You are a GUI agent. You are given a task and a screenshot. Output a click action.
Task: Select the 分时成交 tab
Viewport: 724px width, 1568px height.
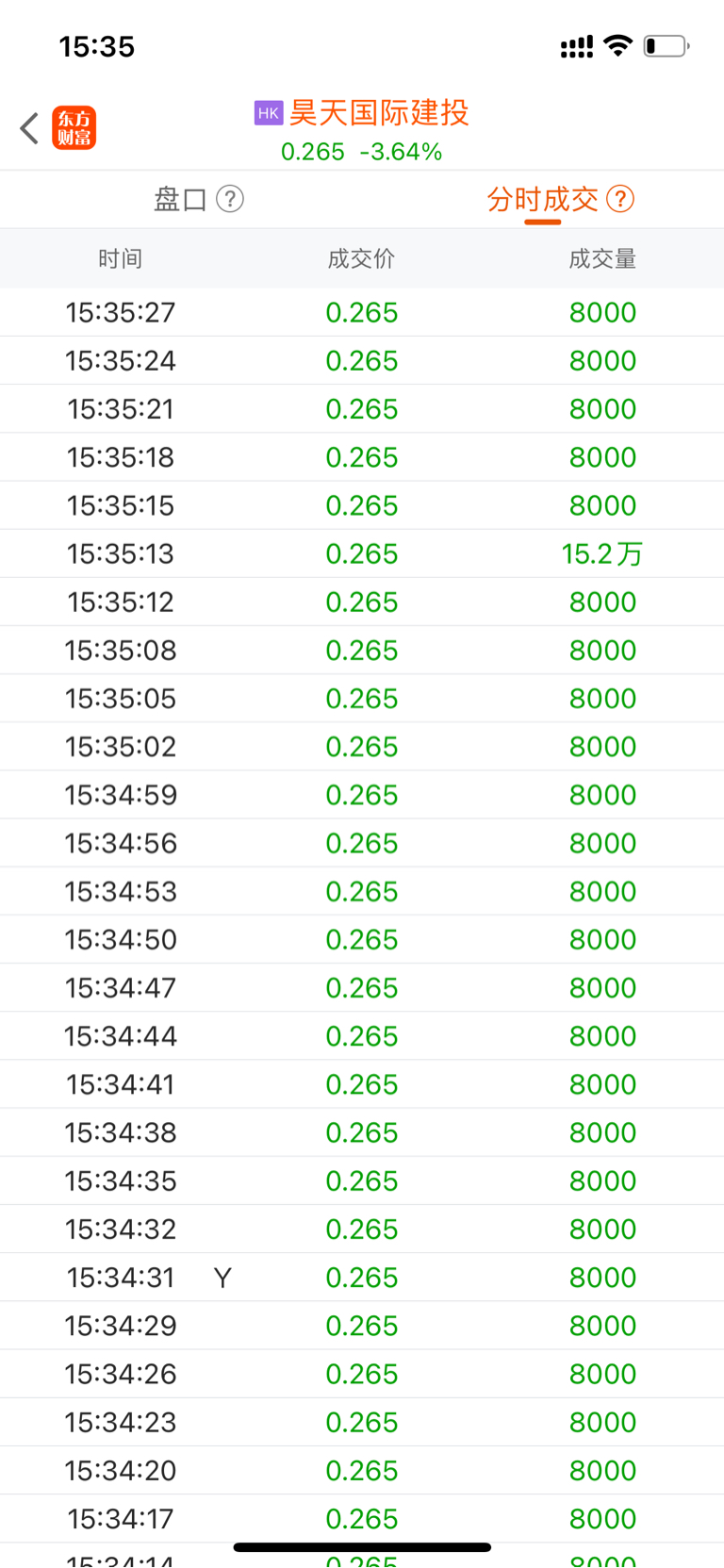pos(543,199)
